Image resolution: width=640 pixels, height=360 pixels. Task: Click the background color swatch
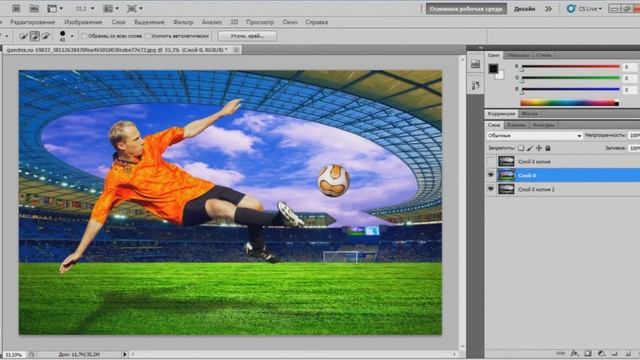[501, 76]
